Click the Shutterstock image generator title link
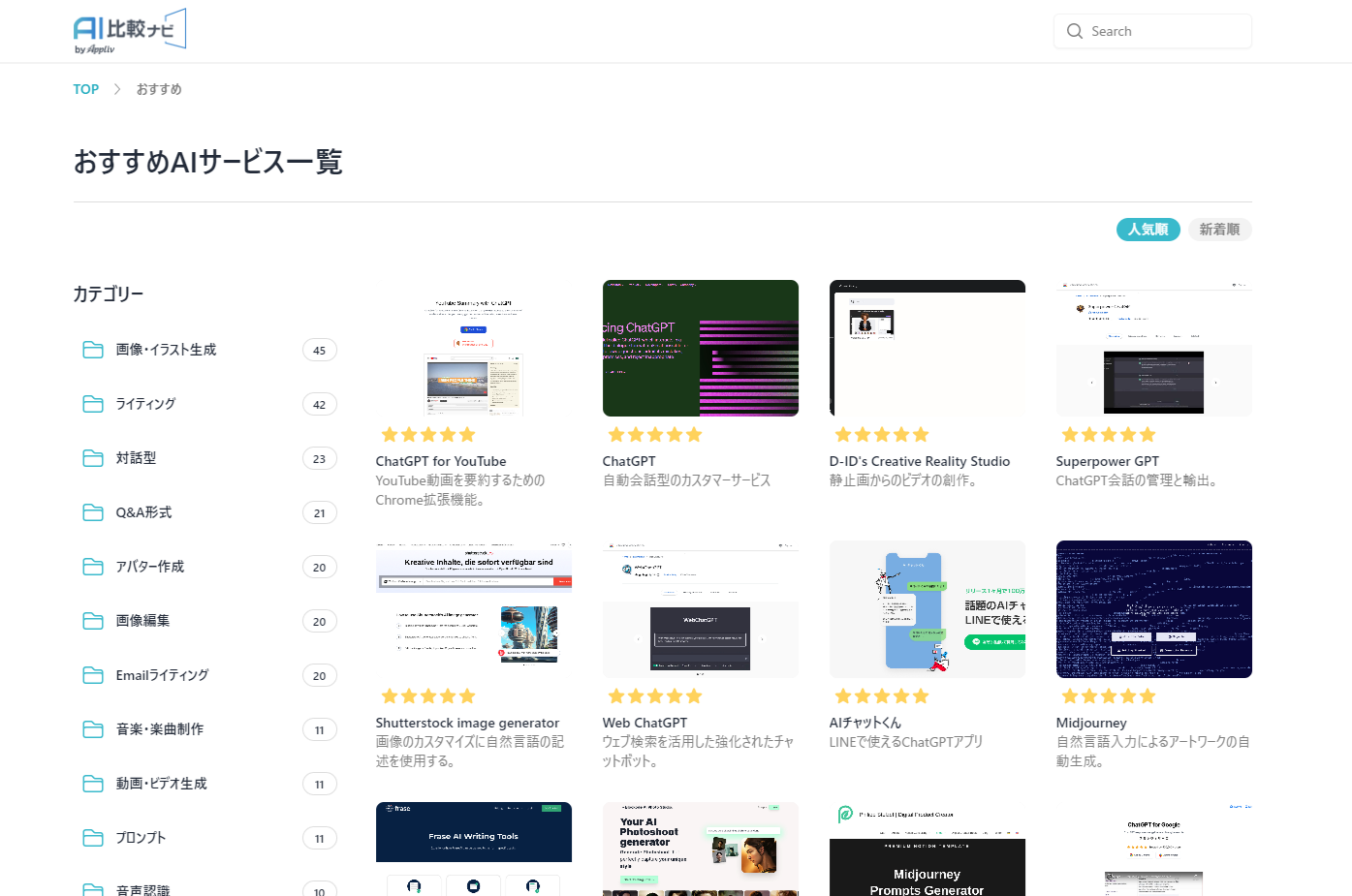Screen dimensions: 1352x896 point(467,723)
